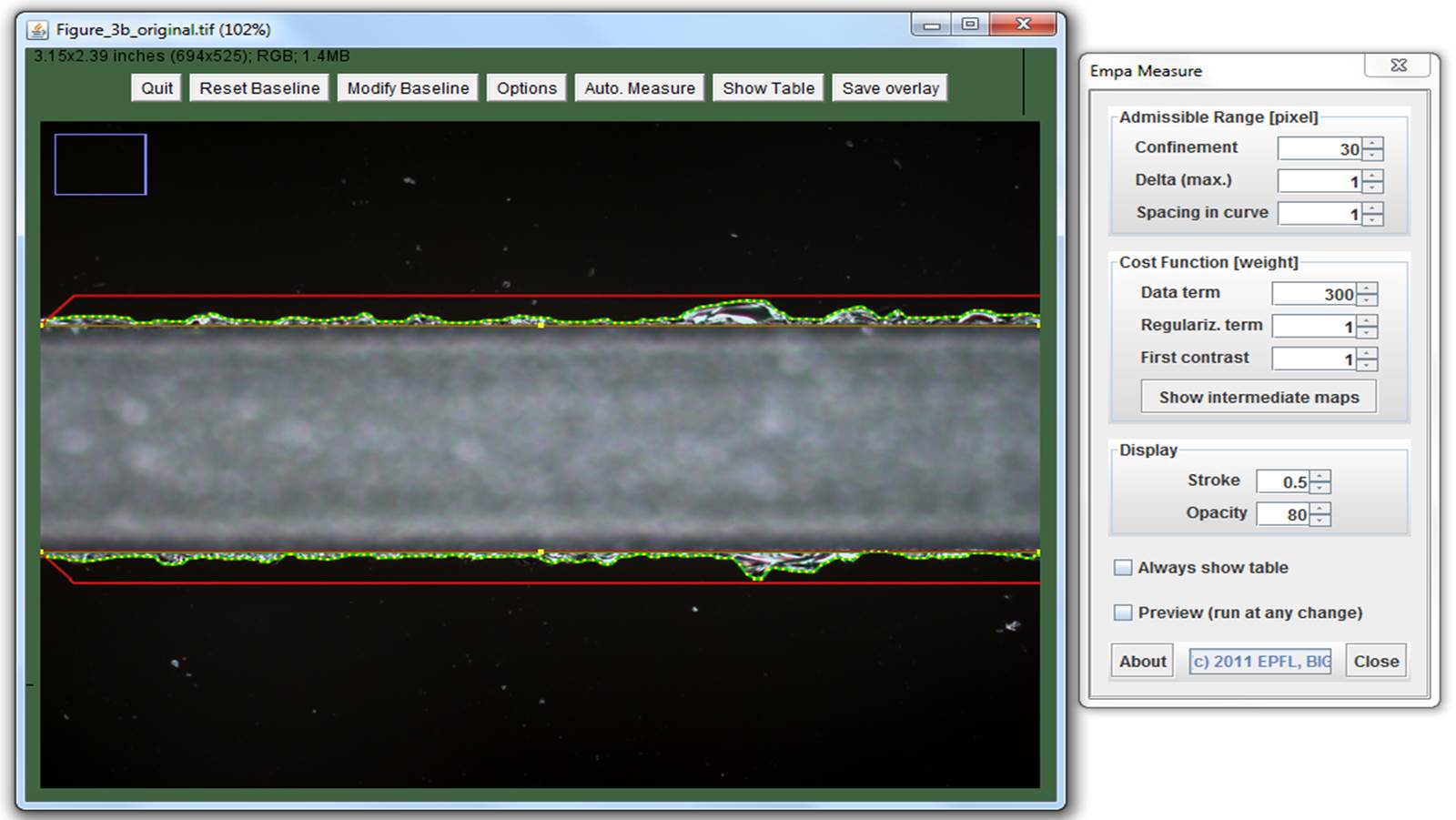The image size is (1456, 820).
Task: Decrease Spacing in curve value
Action: 1373,220
